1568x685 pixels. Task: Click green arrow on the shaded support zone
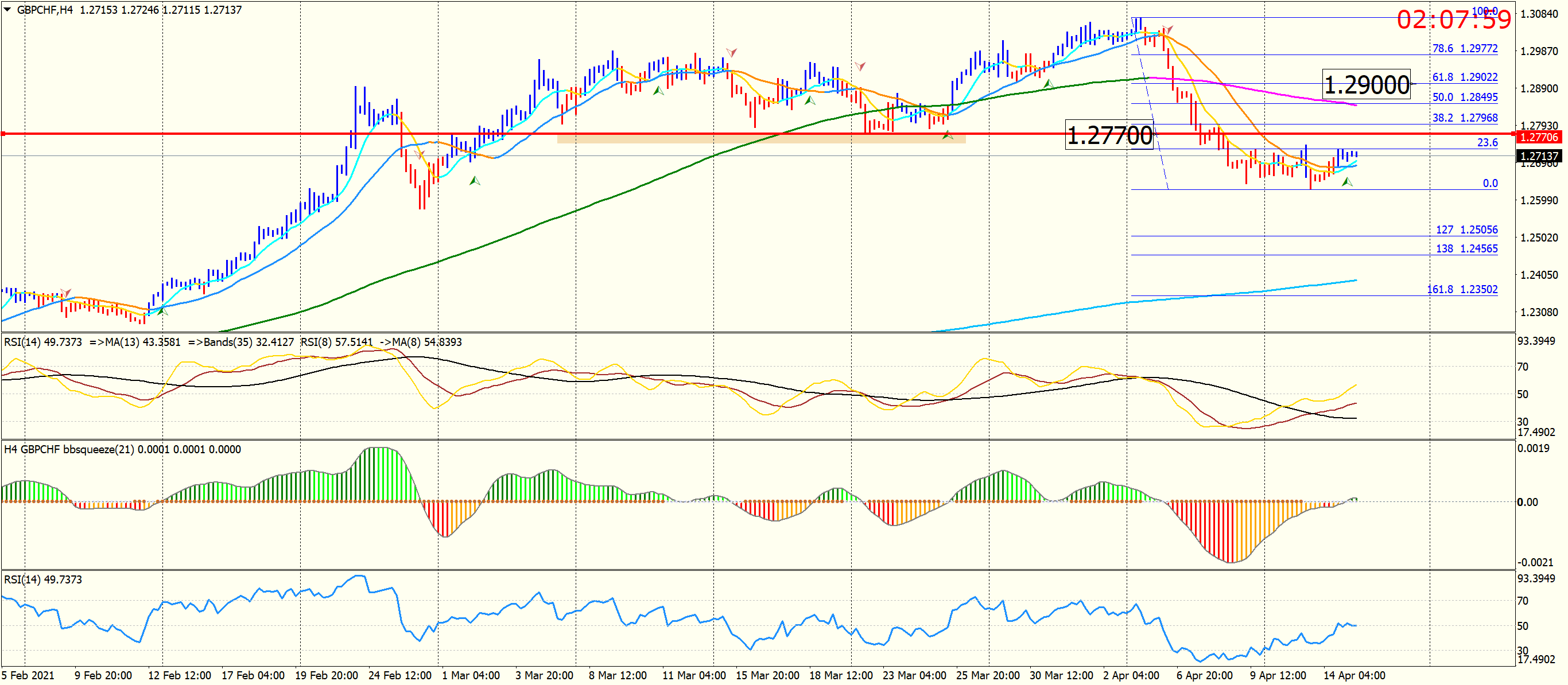(948, 135)
